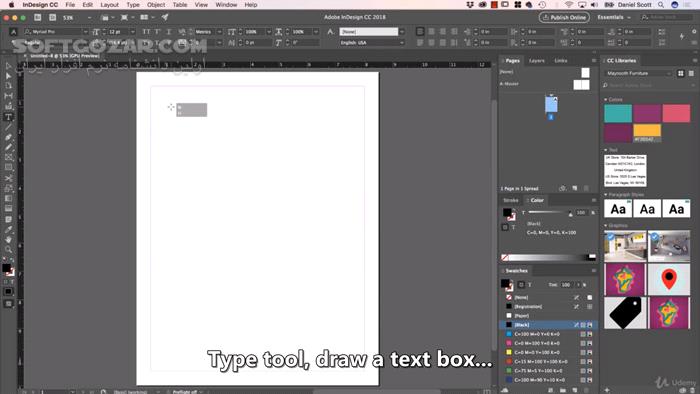Open the macOS Spotlight search icon
Image resolution: width=700 pixels, height=394 pixels.
click(x=661, y=4)
